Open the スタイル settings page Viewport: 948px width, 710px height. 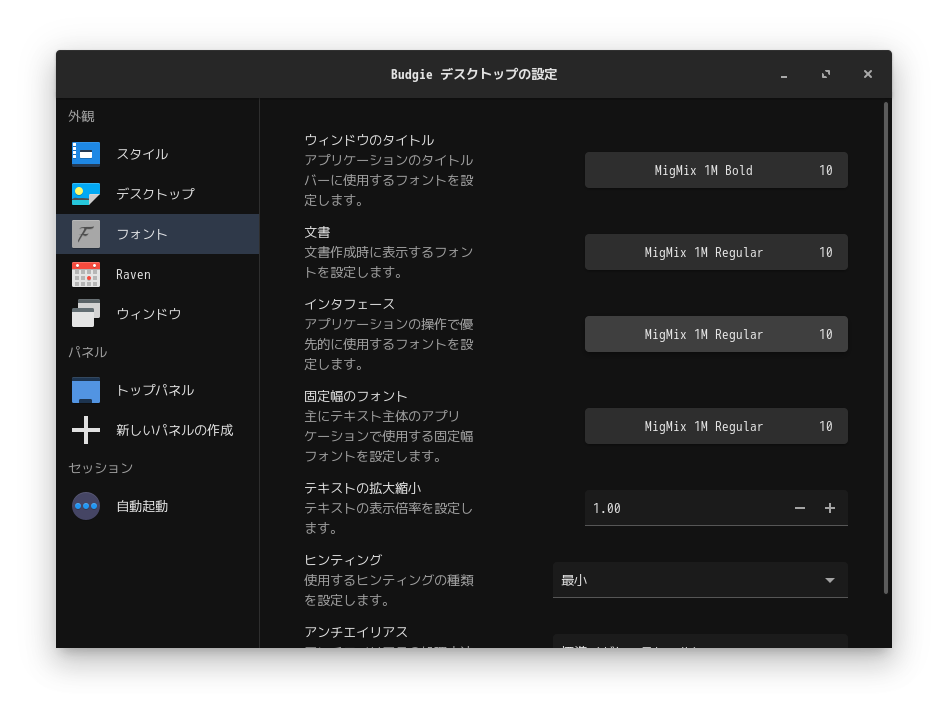158,154
